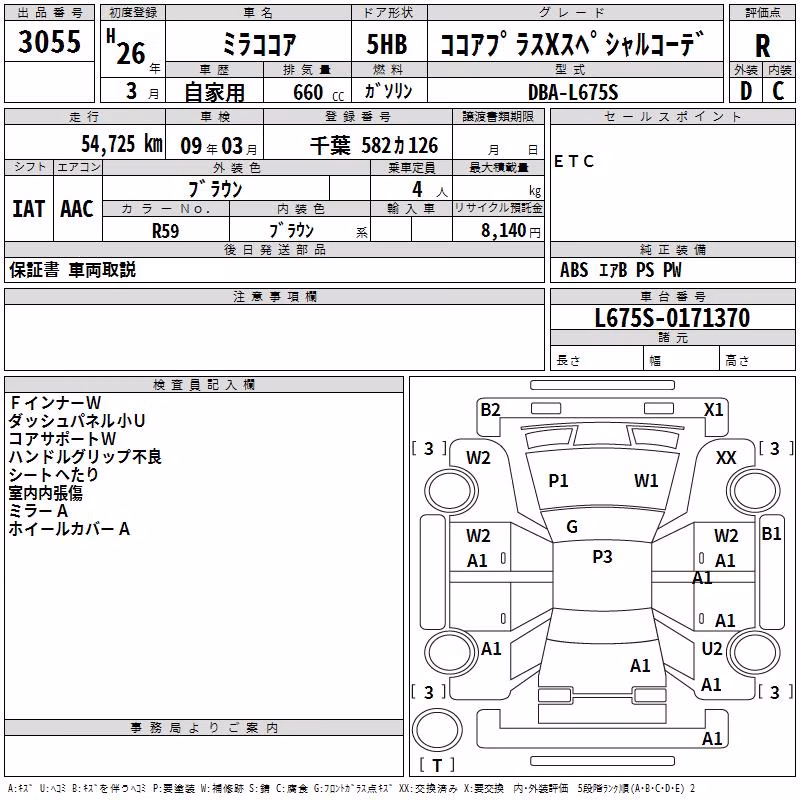800x800 pixels.
Task: Select inspector note 室内内張傷
Action: pos(45,493)
